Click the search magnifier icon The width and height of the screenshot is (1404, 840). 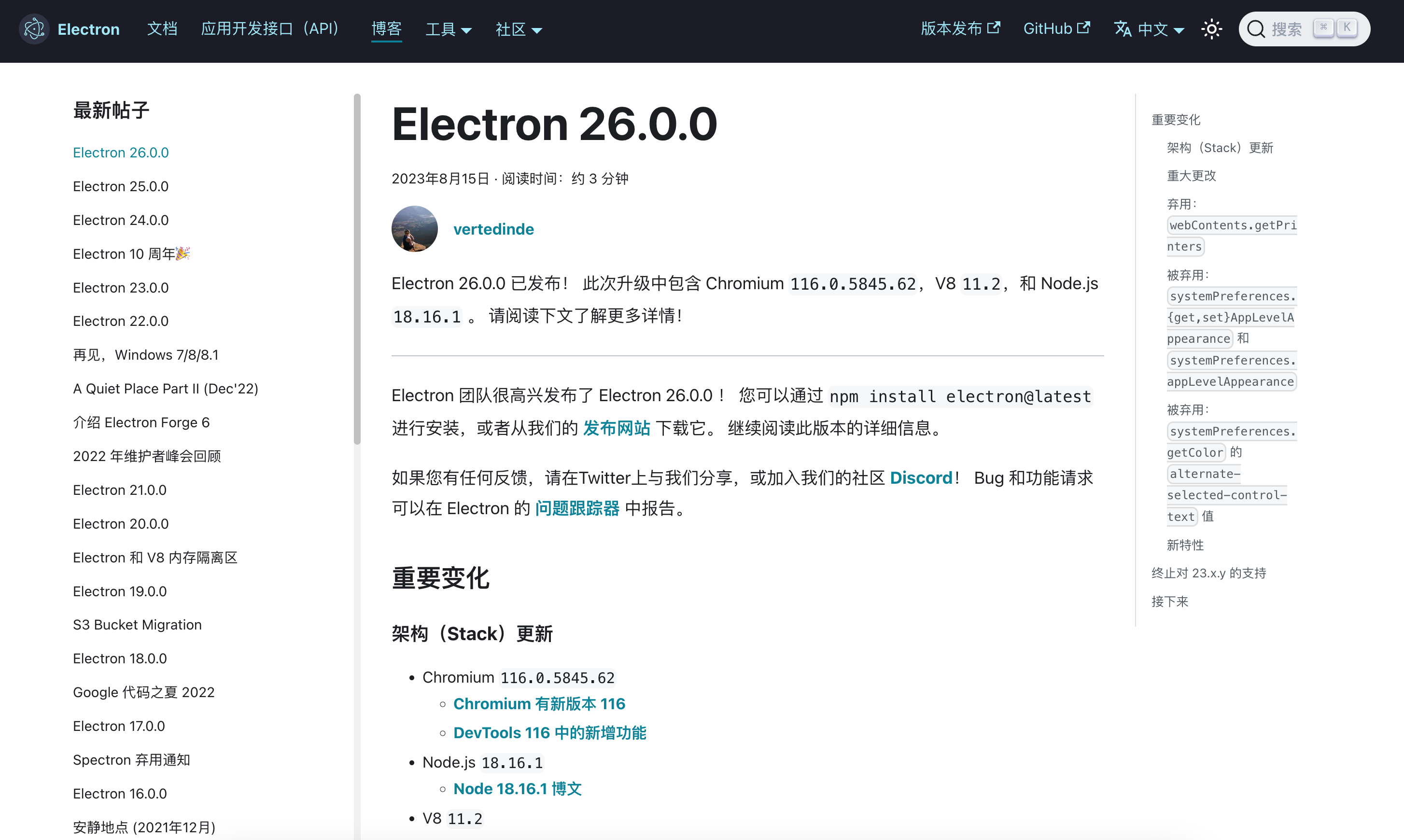[x=1256, y=29]
